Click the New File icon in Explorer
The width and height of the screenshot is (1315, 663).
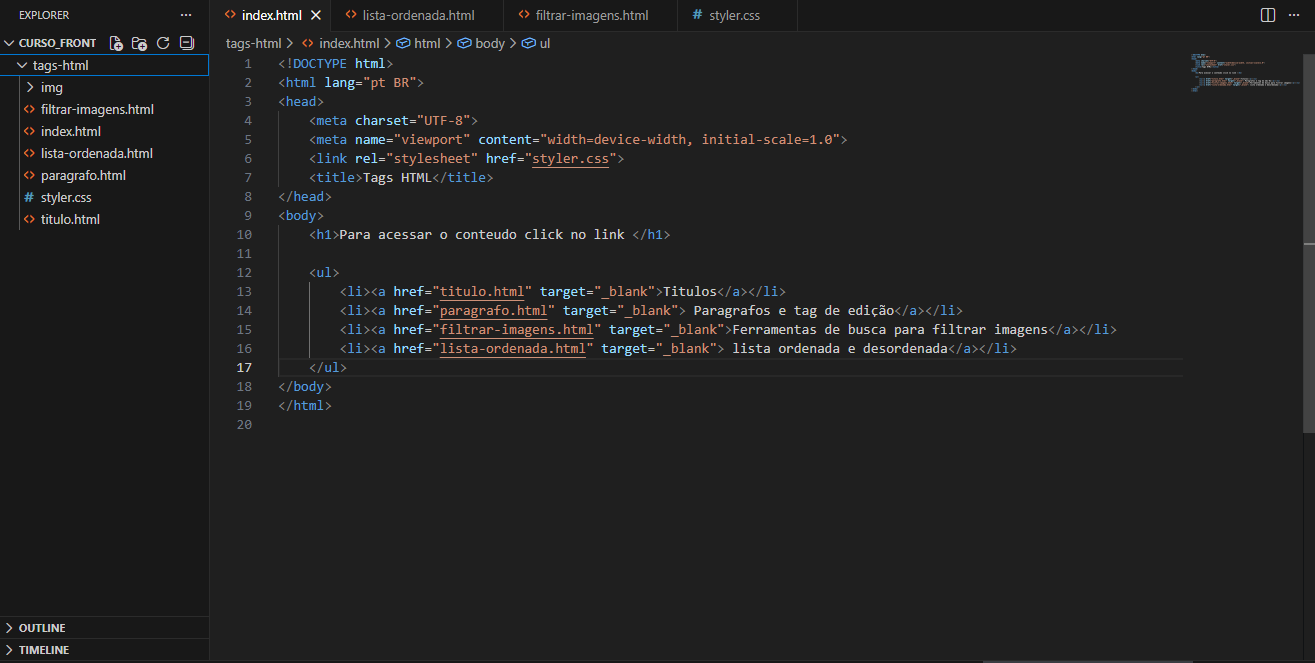[x=117, y=43]
